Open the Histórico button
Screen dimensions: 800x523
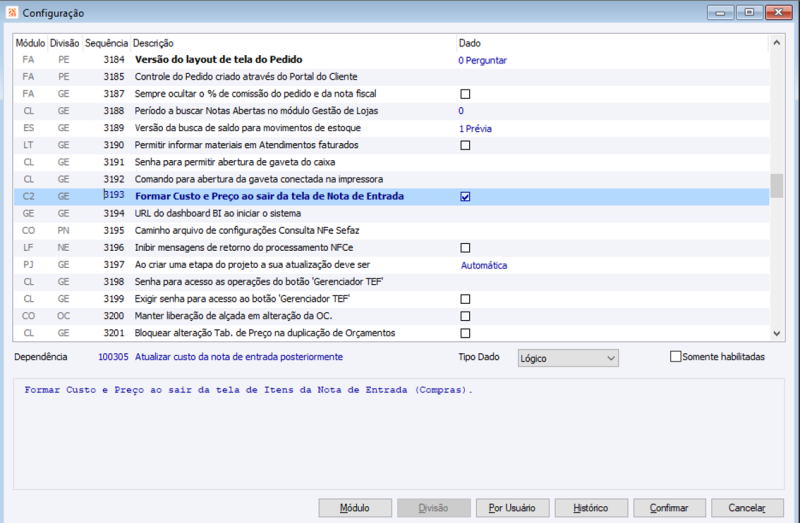click(591, 508)
